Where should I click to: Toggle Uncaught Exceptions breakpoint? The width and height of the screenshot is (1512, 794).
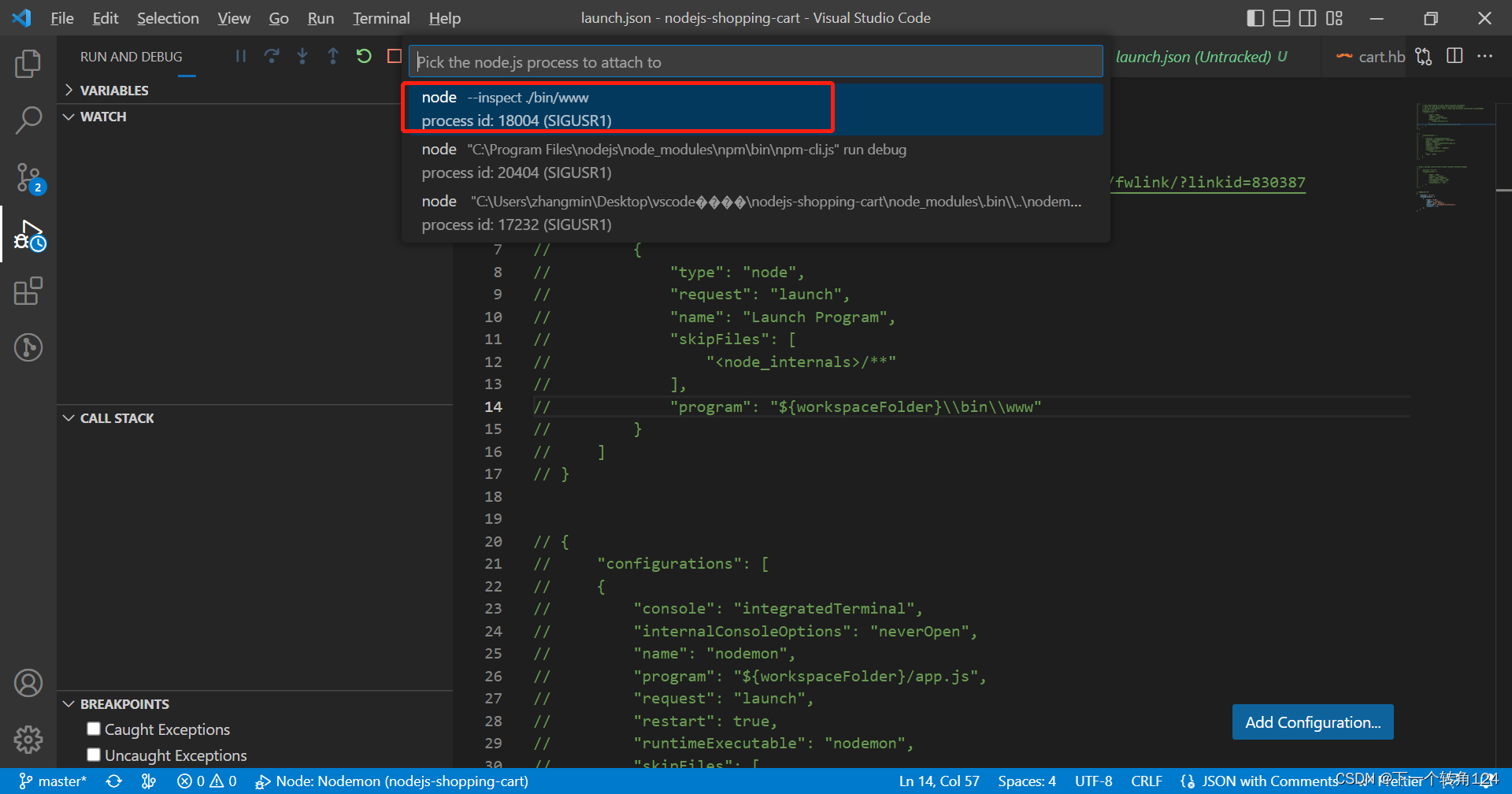pos(94,755)
